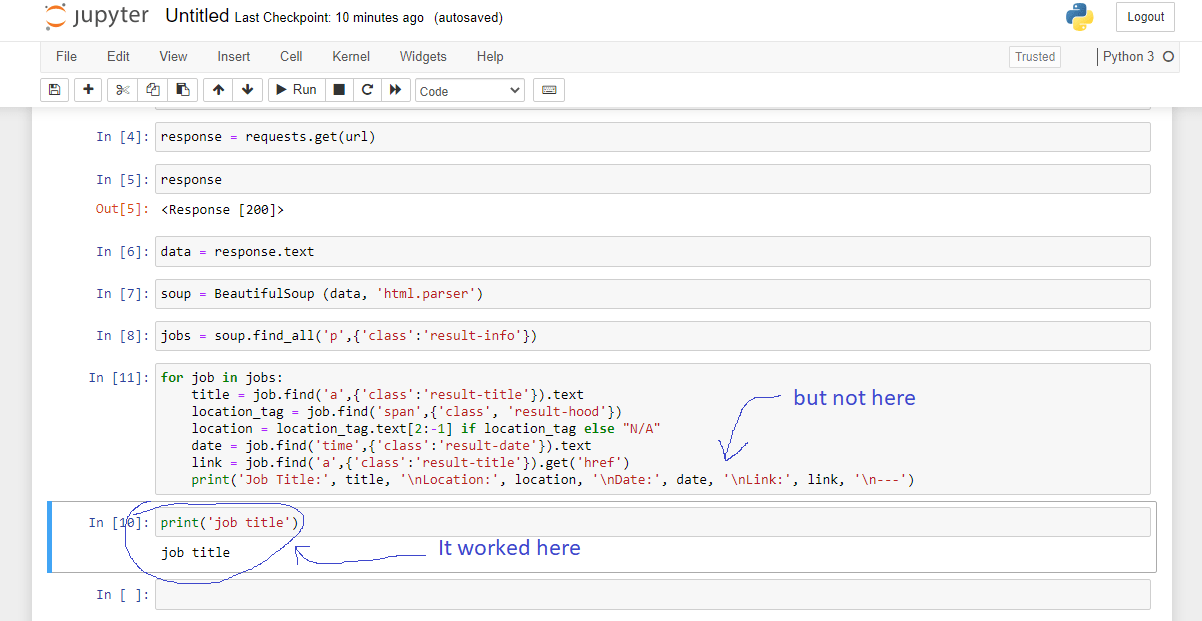The height and width of the screenshot is (621, 1202).
Task: Copy the selected cell via the copy icon
Action: pos(152,89)
